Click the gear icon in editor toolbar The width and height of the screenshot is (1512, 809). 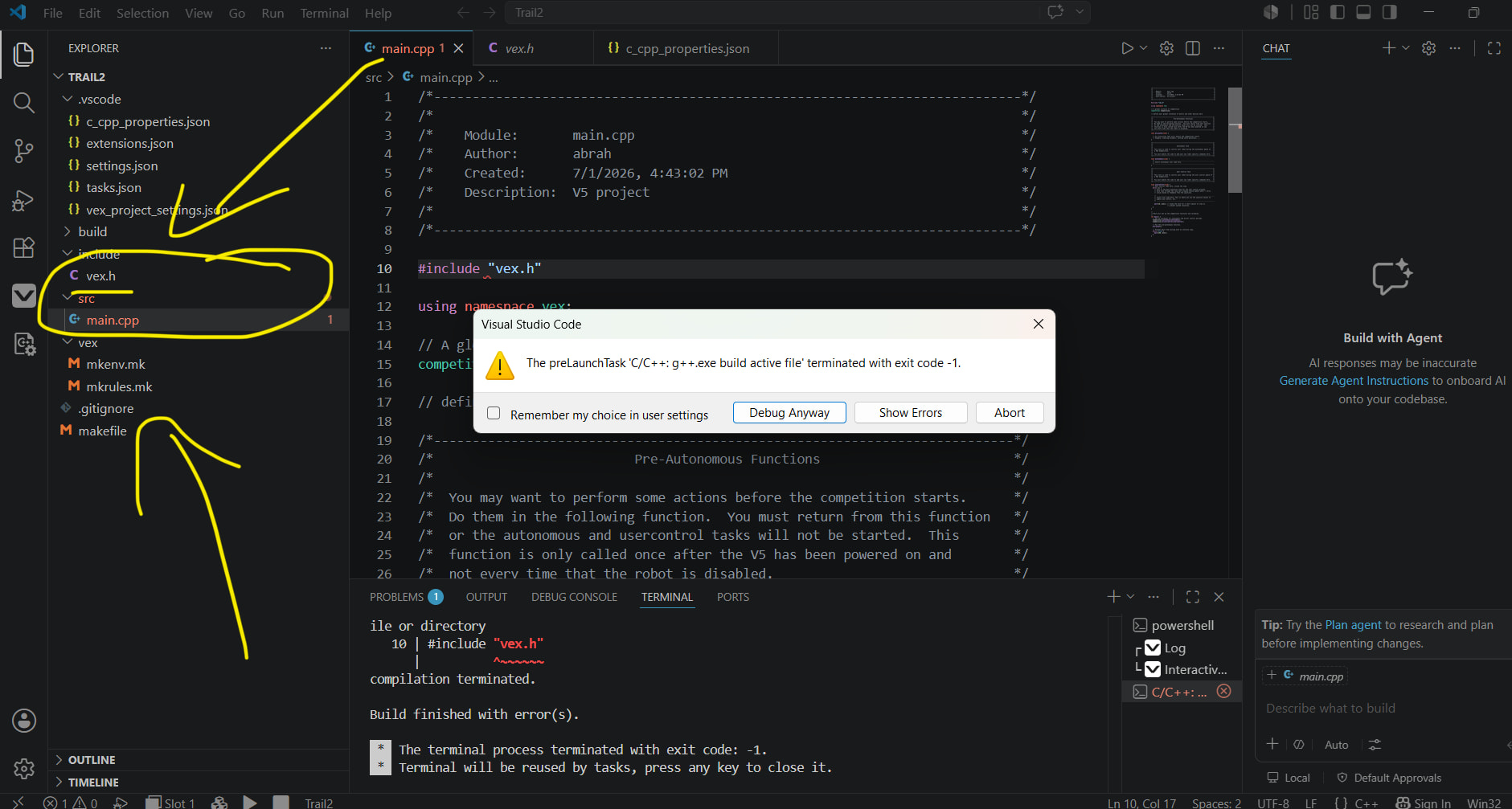[1166, 48]
